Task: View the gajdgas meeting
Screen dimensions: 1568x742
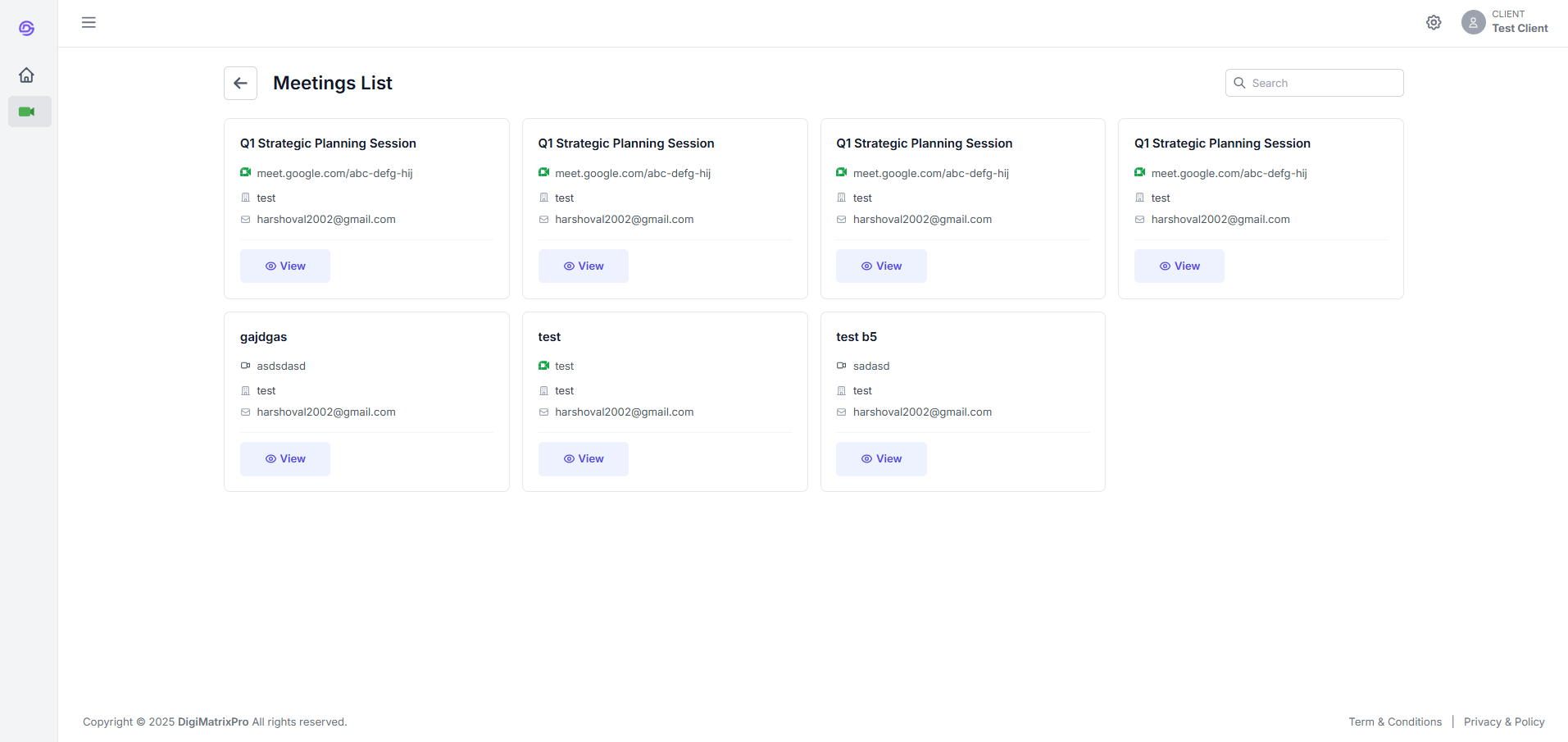Action: point(284,459)
